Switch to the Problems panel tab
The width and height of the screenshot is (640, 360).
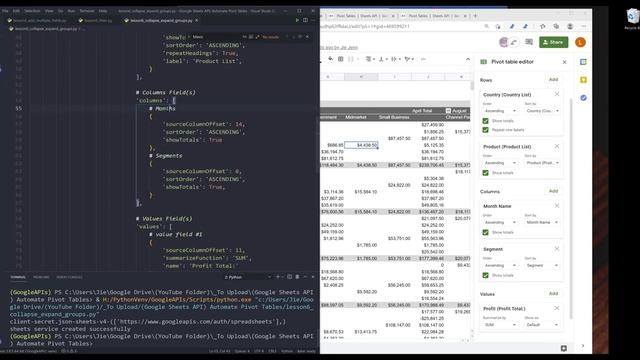point(41,277)
